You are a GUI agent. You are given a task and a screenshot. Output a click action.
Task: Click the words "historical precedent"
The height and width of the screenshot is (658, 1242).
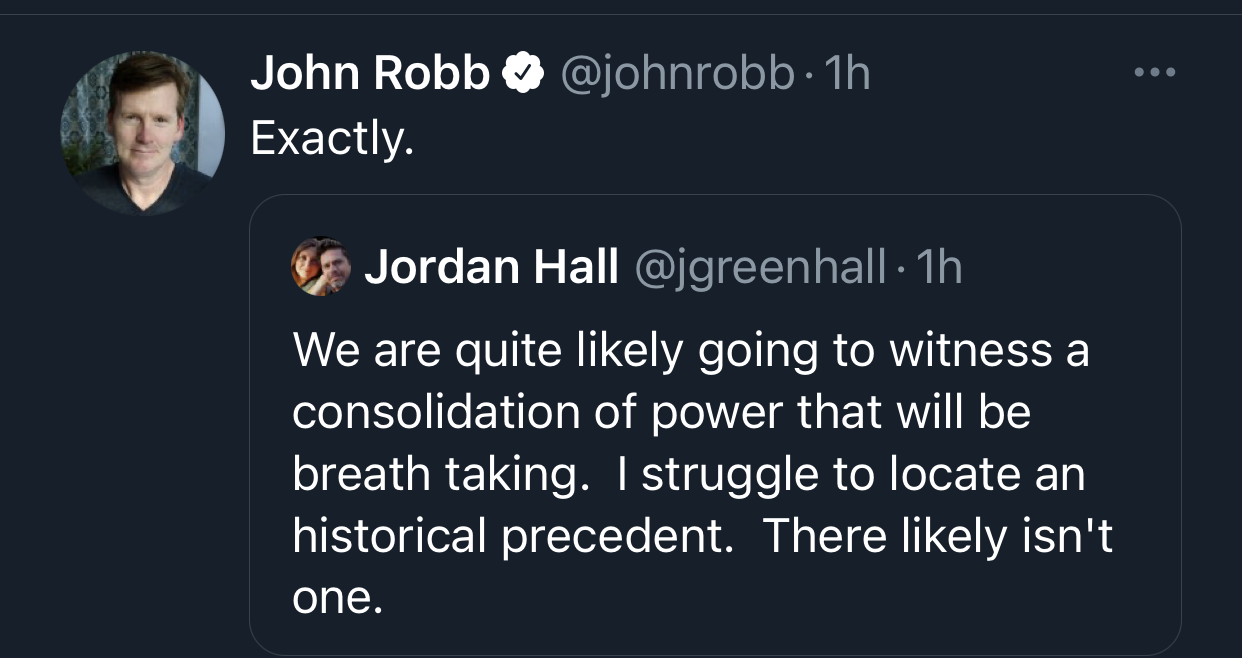point(507,537)
